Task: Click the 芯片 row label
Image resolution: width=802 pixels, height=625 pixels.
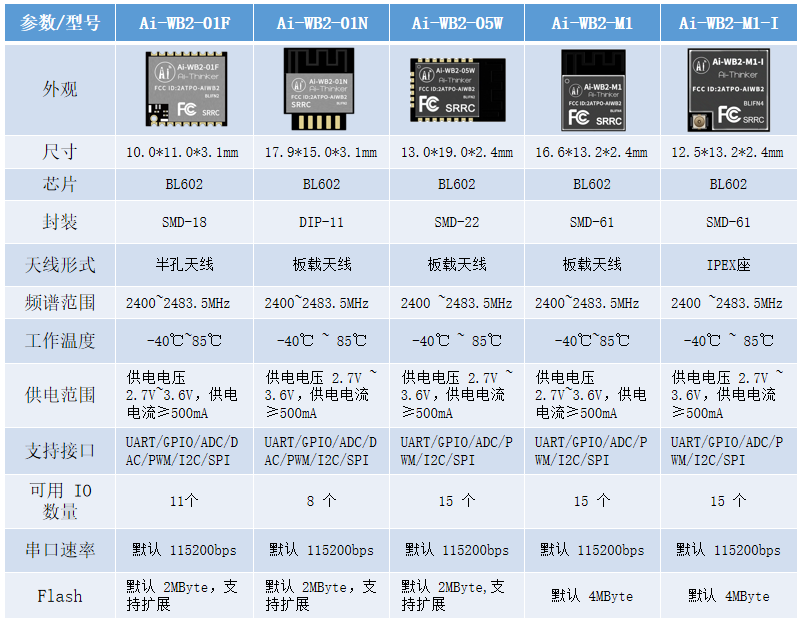Action: coord(60,184)
